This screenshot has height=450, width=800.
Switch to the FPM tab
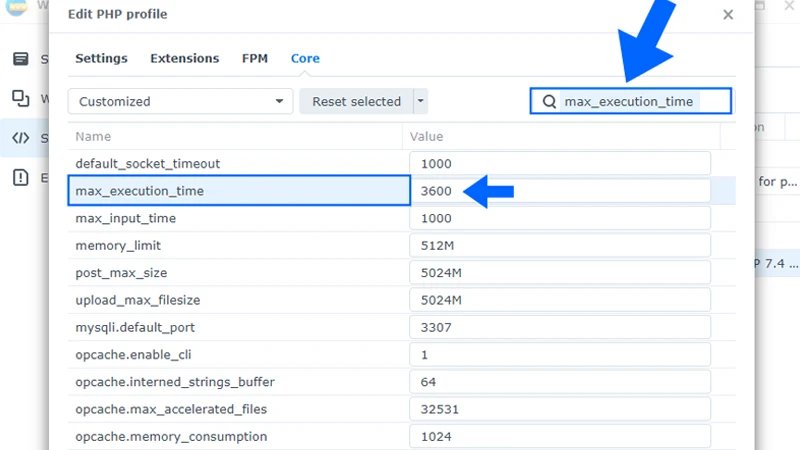255,59
